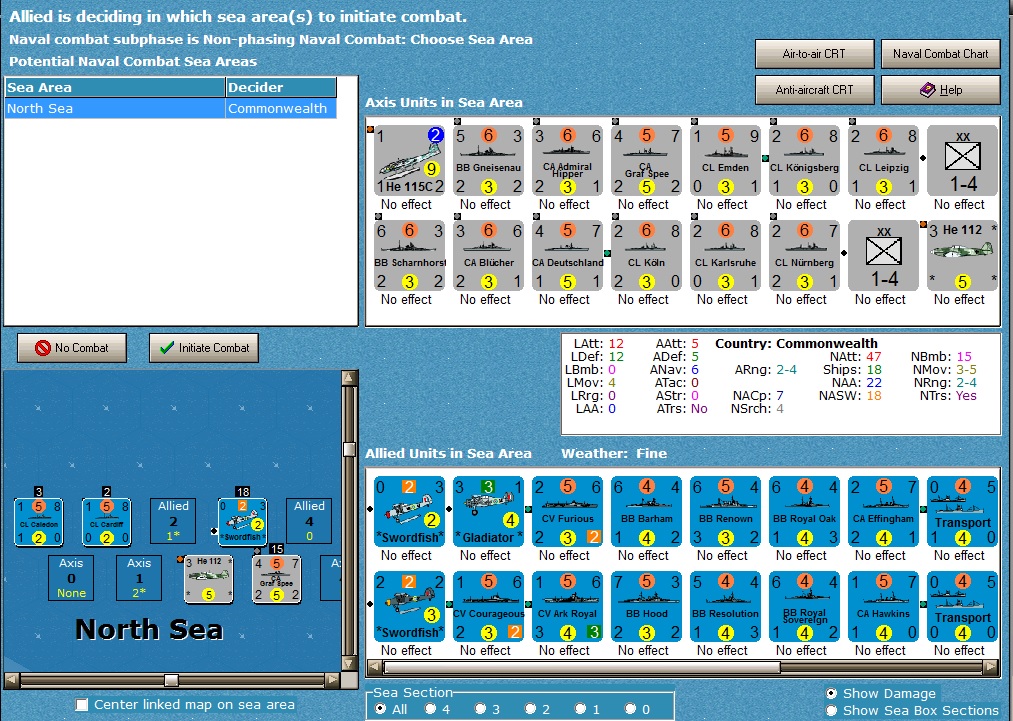1013x721 pixels.
Task: Select sea section 4
Action: point(430,709)
